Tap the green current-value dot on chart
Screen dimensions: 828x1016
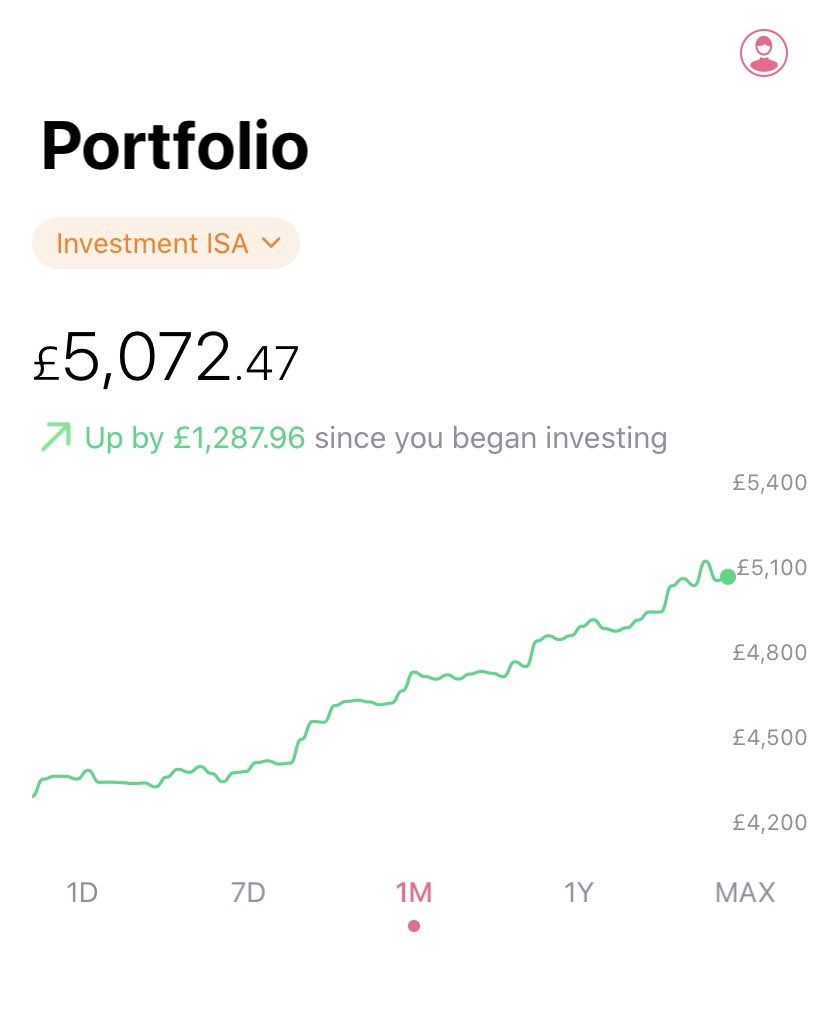[x=728, y=577]
